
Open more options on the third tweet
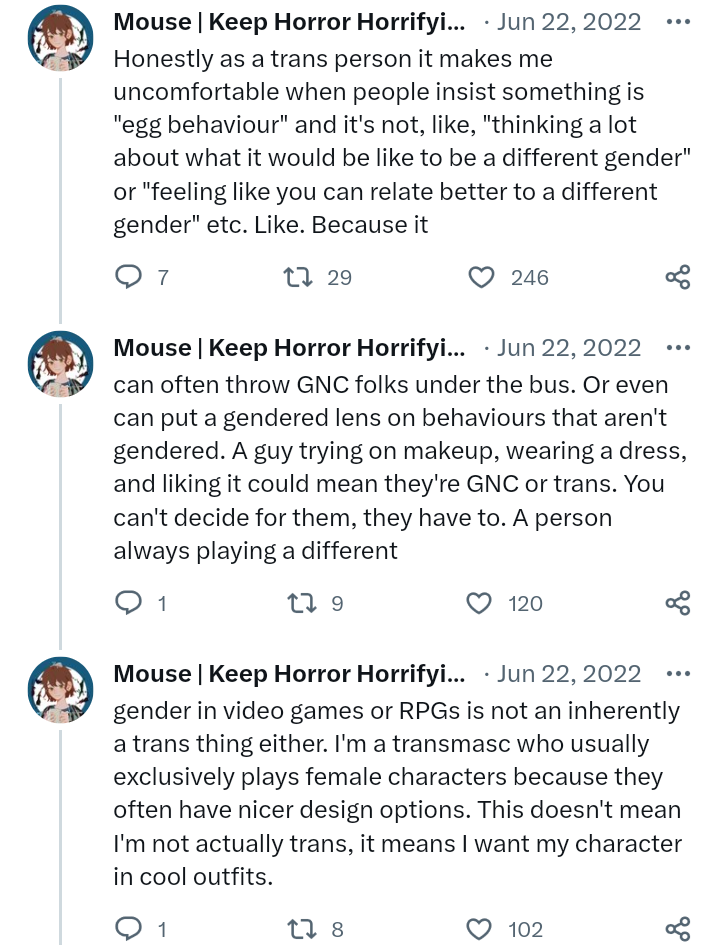677,674
